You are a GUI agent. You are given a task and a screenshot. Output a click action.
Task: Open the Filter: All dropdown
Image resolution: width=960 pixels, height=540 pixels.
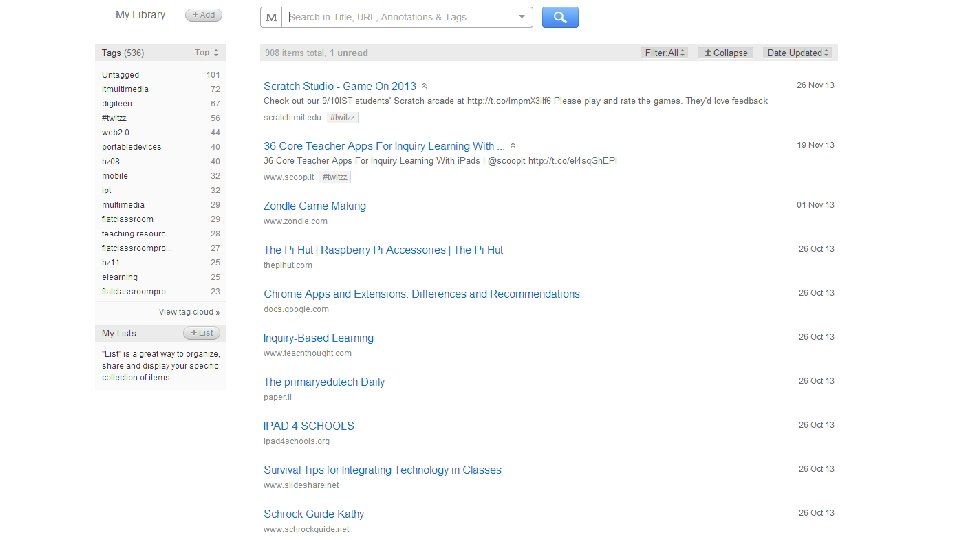point(664,53)
